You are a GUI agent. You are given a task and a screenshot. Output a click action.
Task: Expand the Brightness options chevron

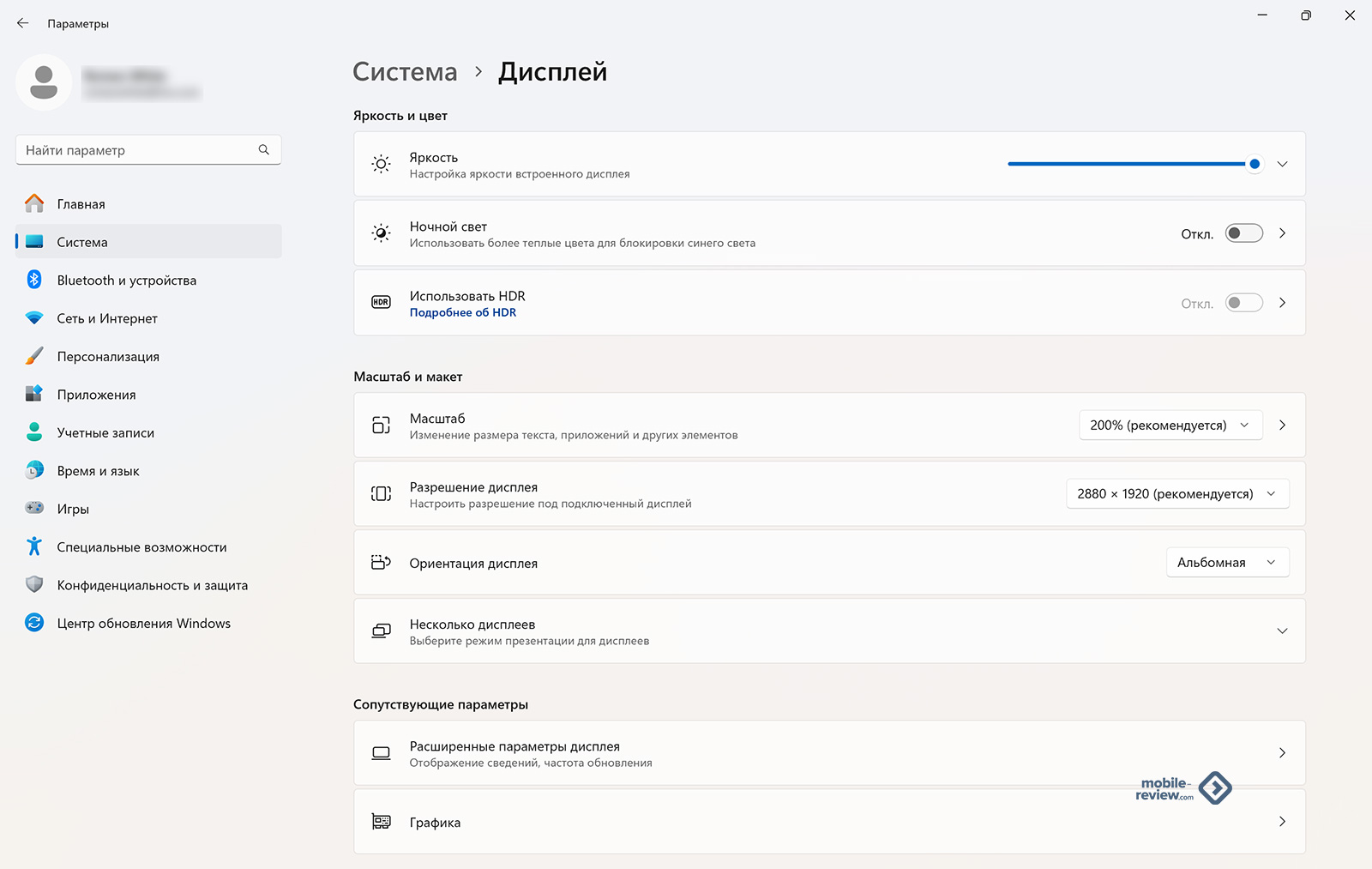tap(1282, 164)
